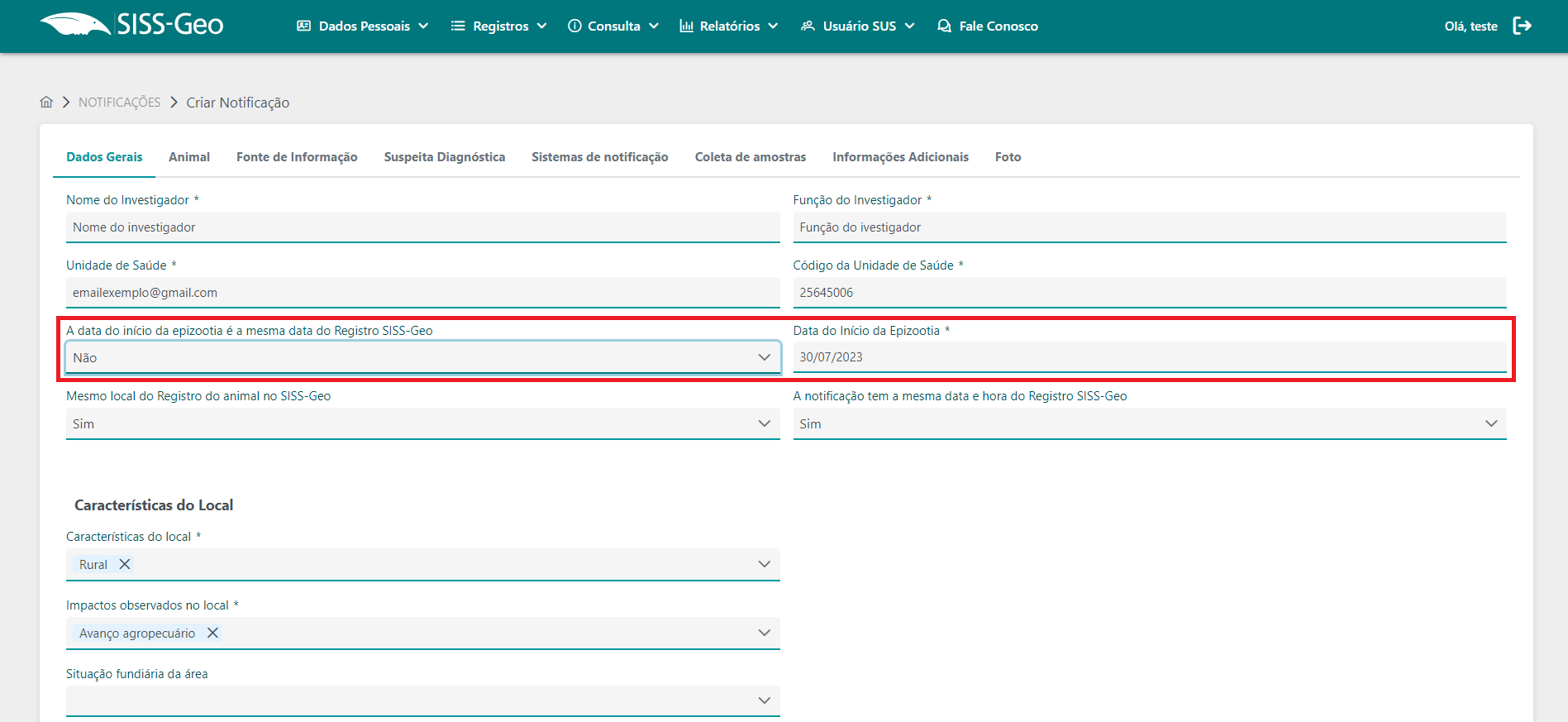Click the logout icon beside Olá, teste
This screenshot has height=722, width=1568.
click(1522, 26)
